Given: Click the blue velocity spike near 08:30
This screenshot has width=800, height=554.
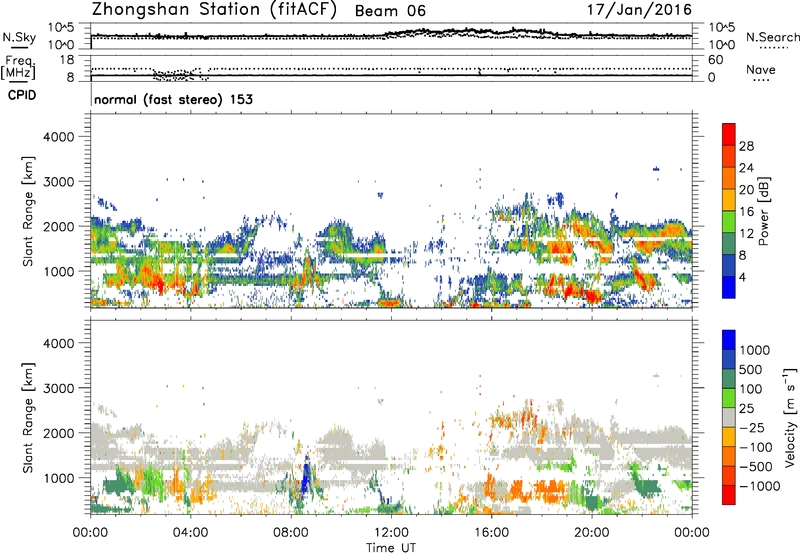Looking at the screenshot, I should (306, 477).
